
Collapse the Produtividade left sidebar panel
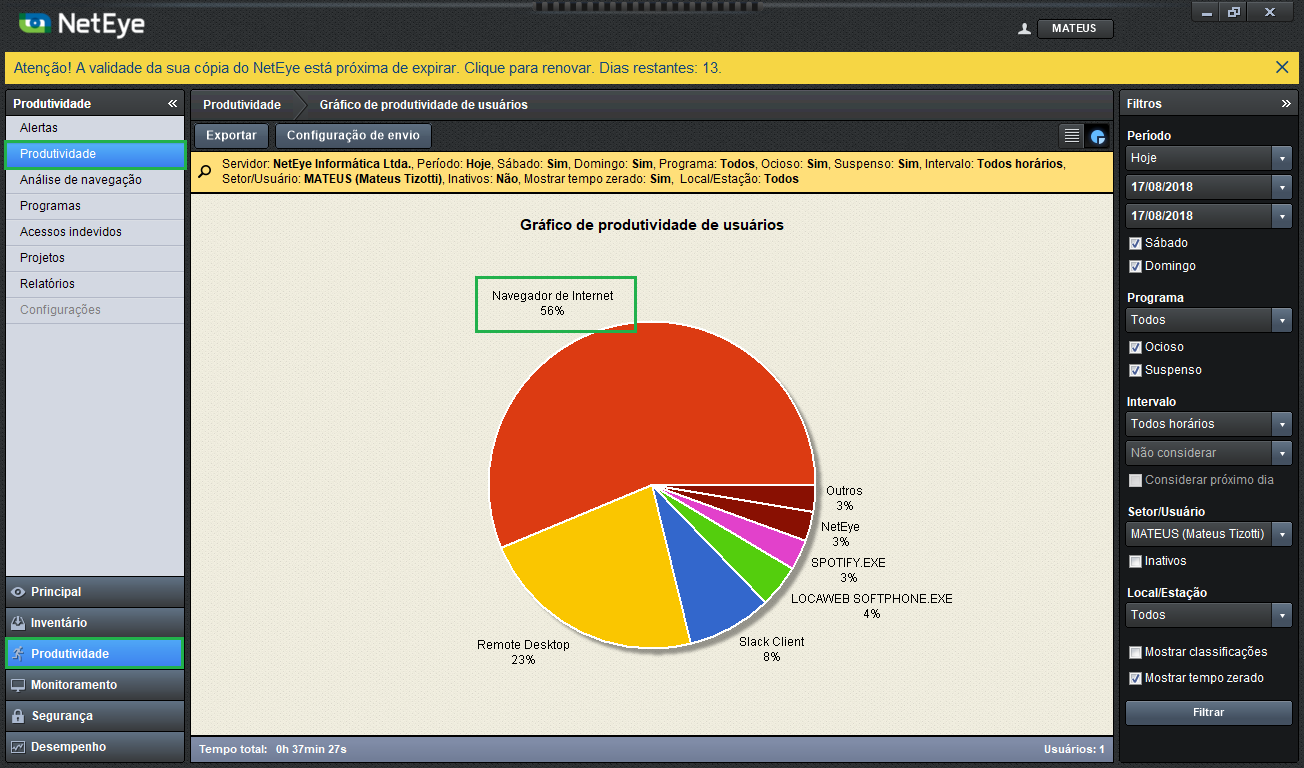pos(172,104)
